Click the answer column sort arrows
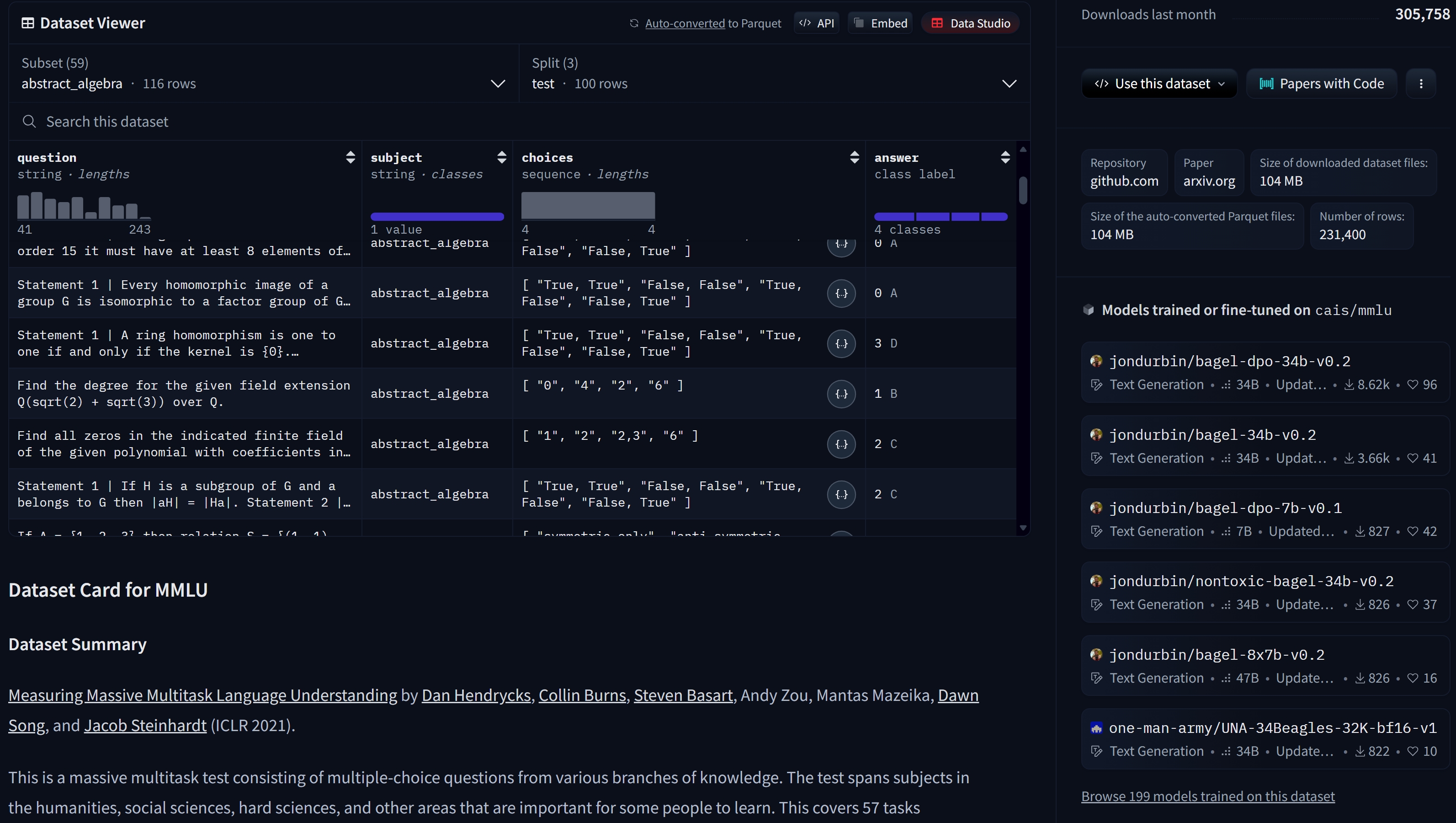 click(1005, 157)
